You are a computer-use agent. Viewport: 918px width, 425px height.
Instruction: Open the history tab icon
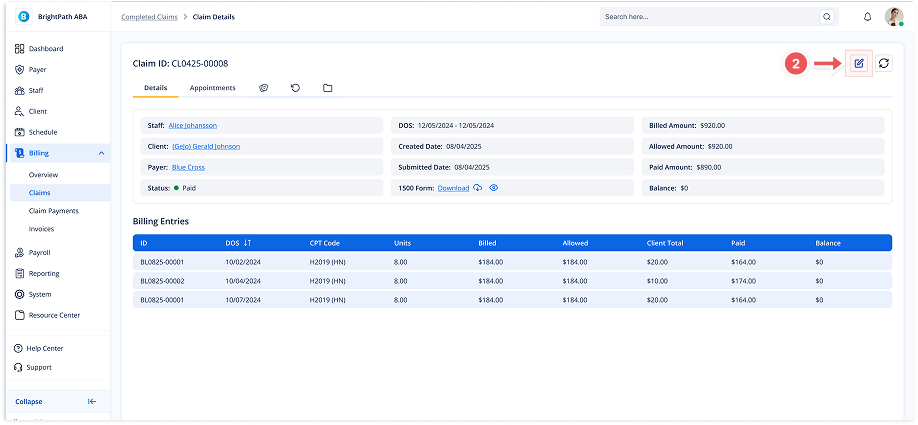295,88
